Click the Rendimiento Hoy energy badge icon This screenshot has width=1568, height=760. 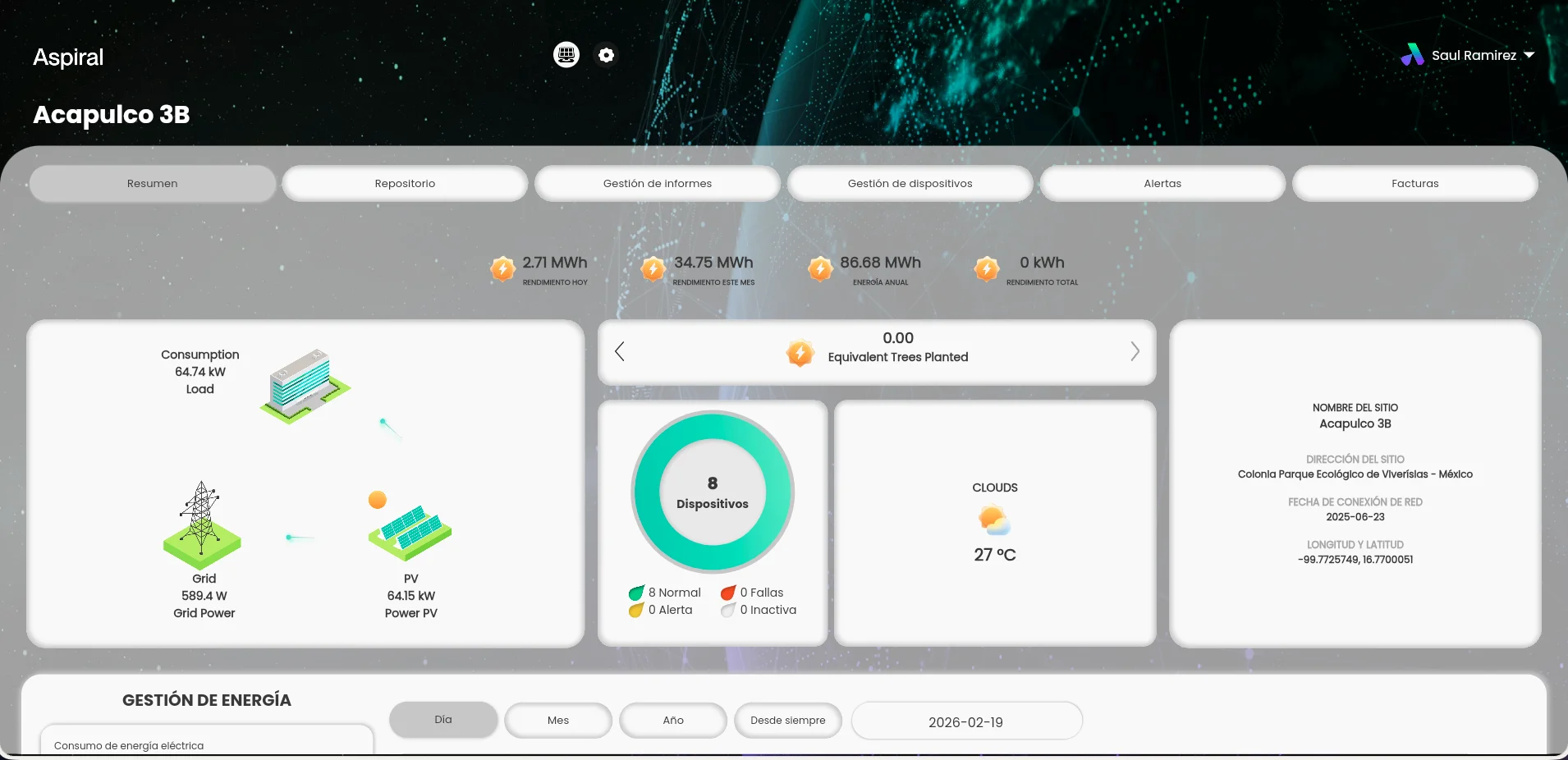coord(502,268)
